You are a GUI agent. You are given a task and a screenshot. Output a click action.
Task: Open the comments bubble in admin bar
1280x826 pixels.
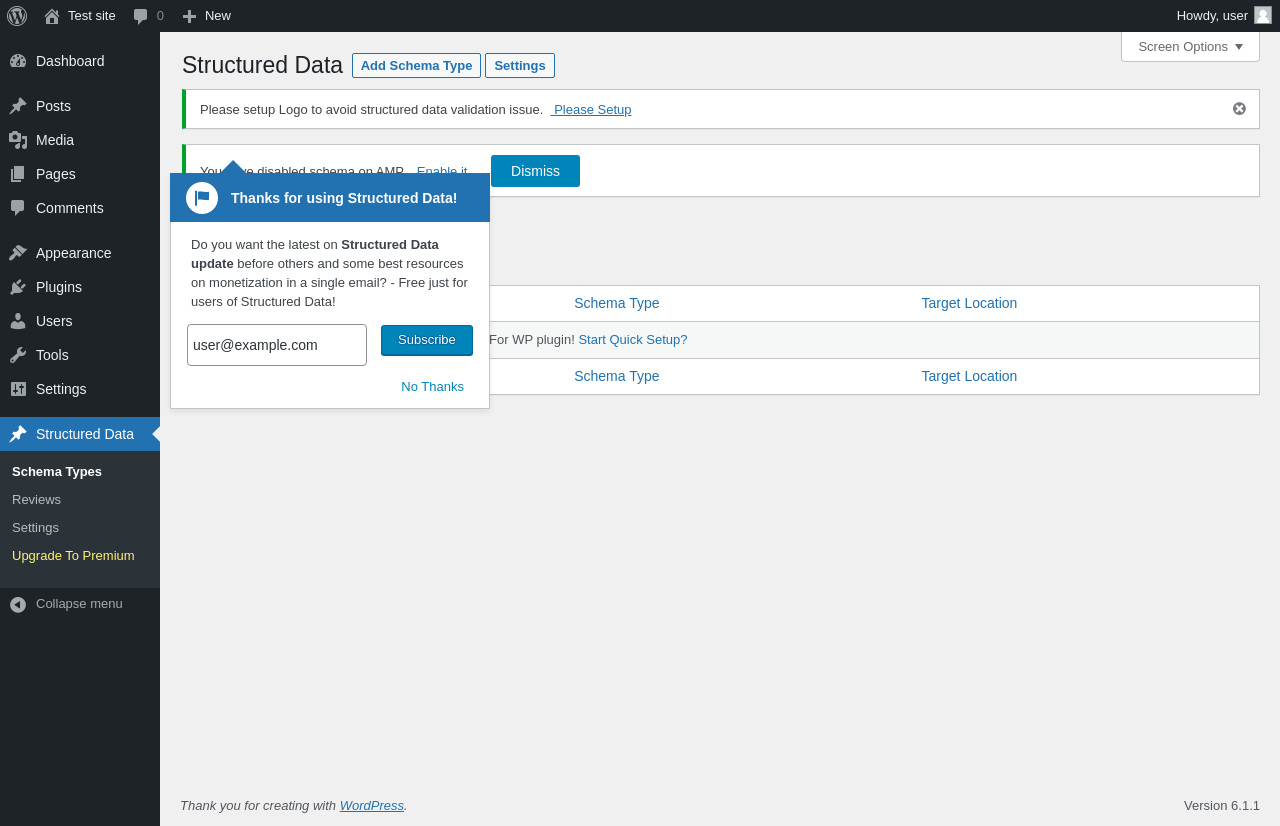click(x=148, y=16)
